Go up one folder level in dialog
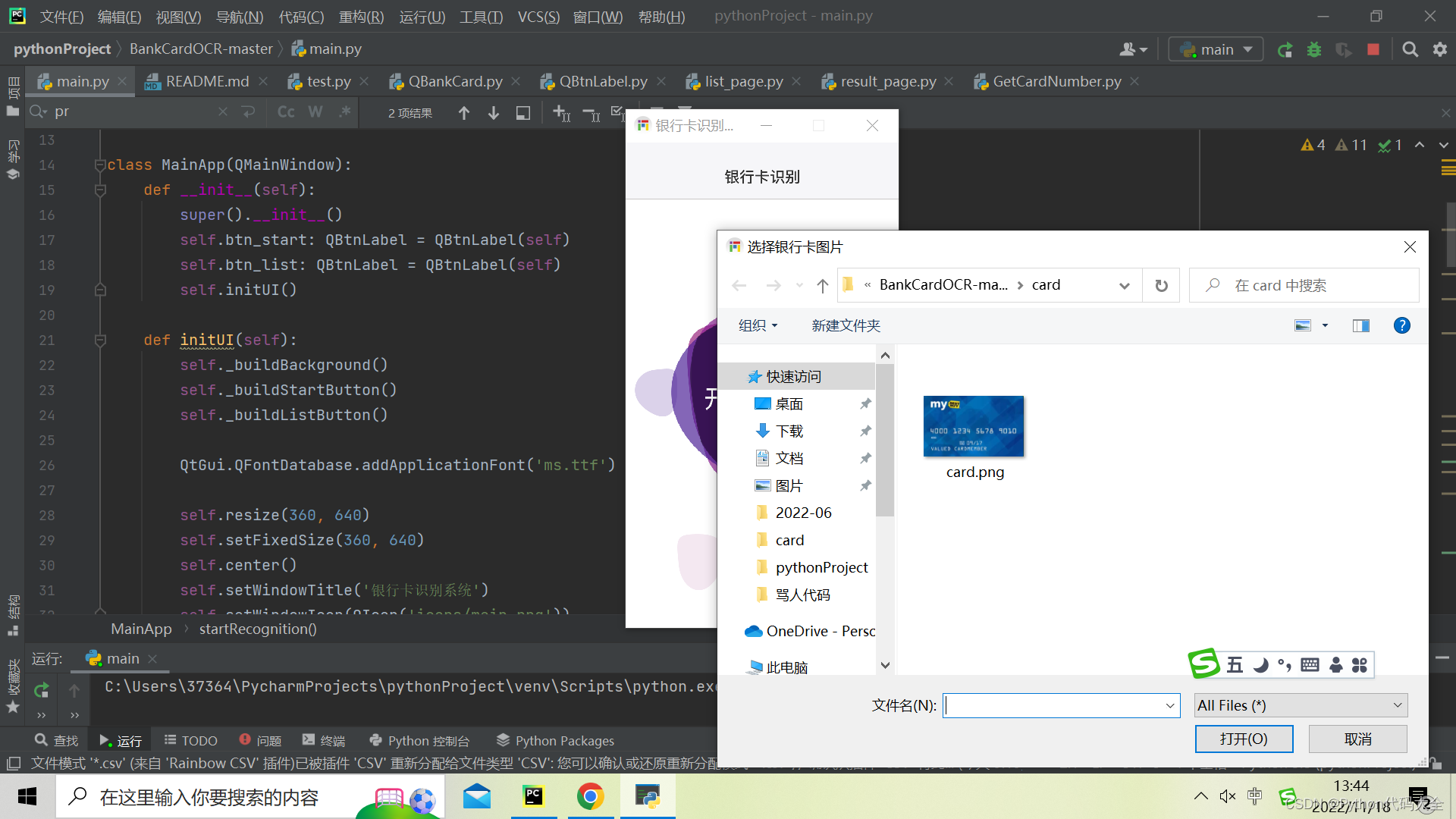The width and height of the screenshot is (1456, 819). pos(822,286)
